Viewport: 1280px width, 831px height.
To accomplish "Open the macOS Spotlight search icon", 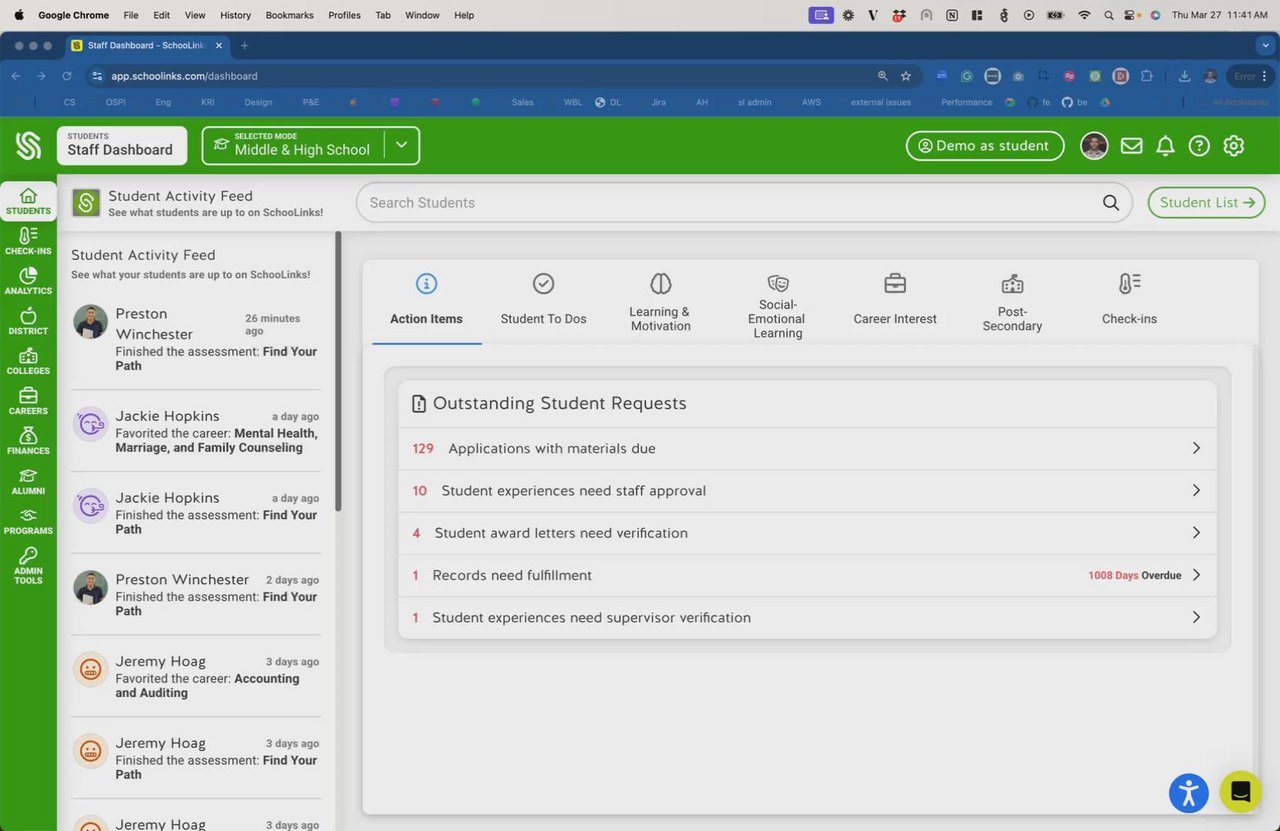I will 1109,15.
